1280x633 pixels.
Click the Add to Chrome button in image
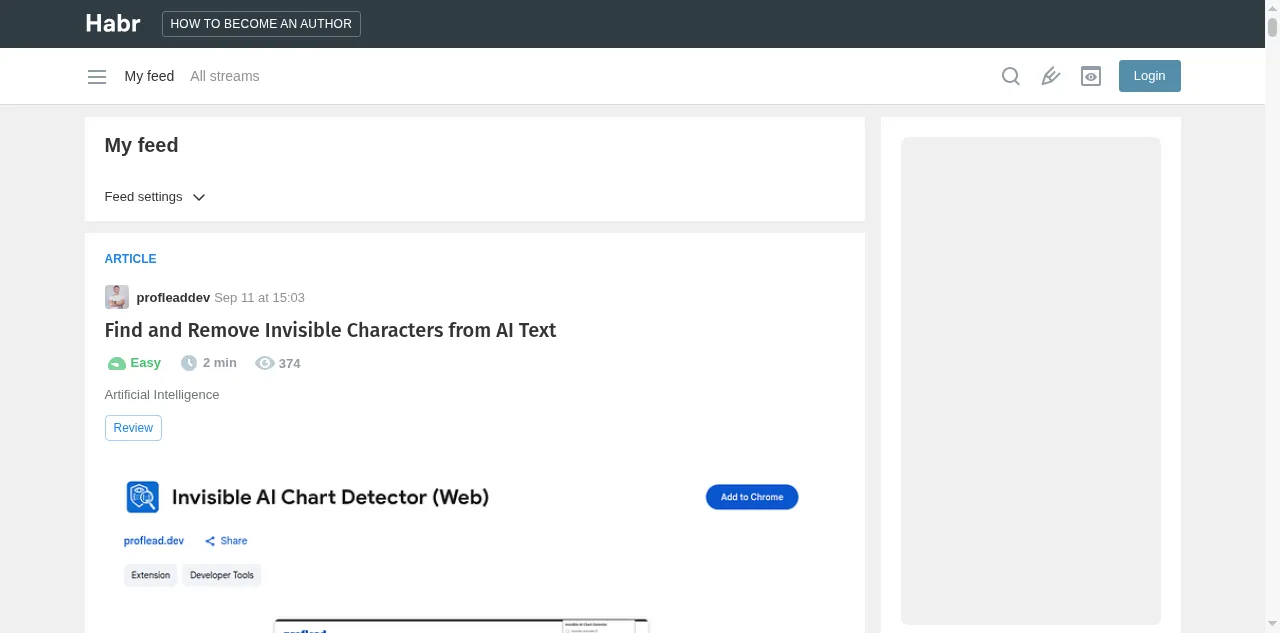pos(752,497)
